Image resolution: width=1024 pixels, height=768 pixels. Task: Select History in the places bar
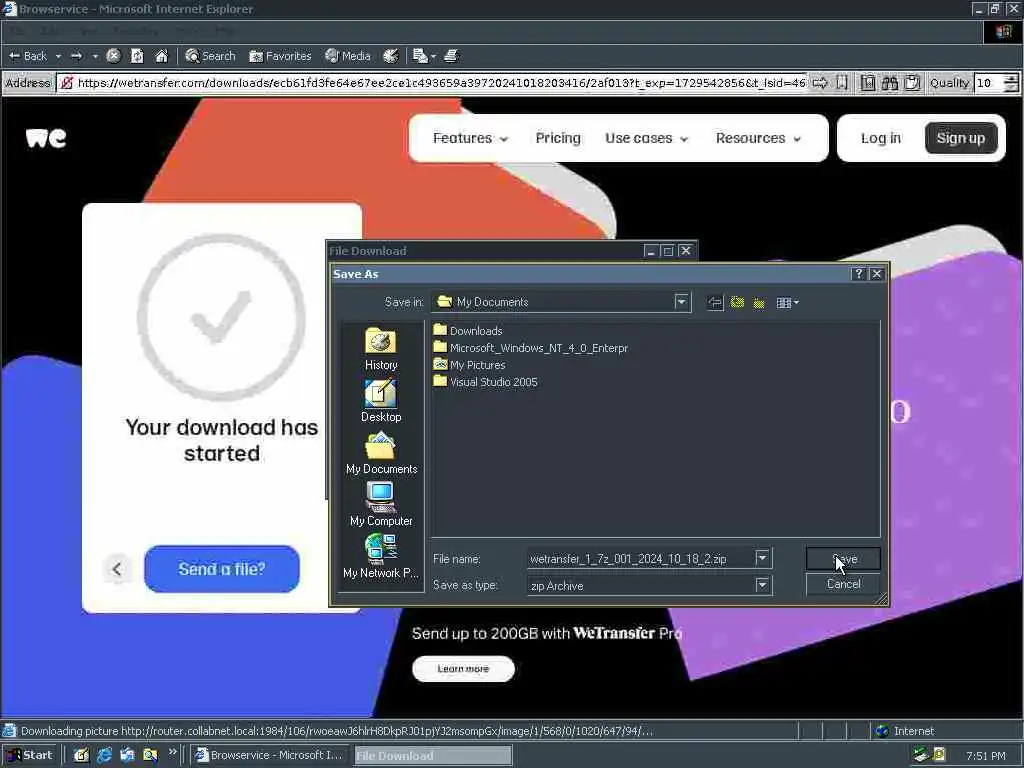coord(381,349)
